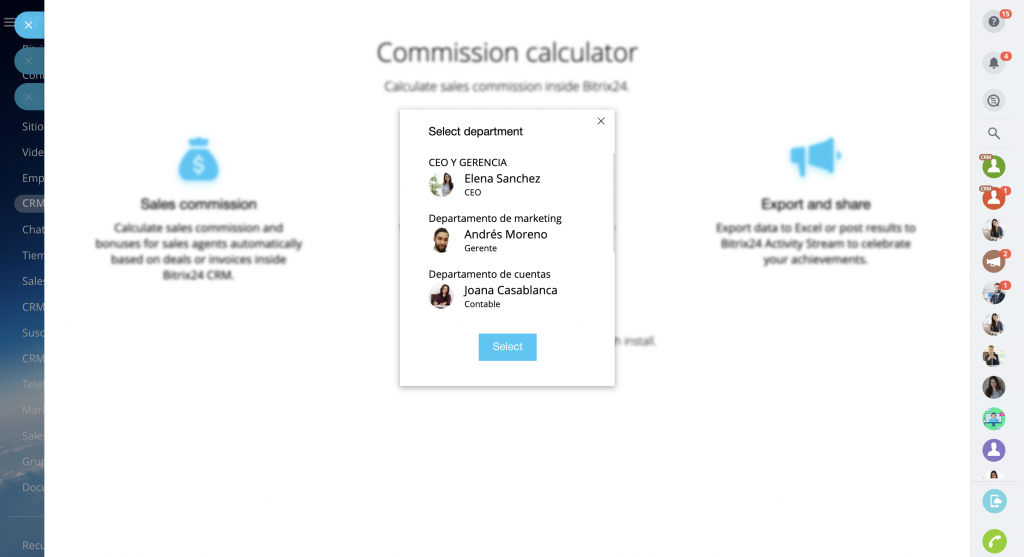This screenshot has width=1024, height=557.
Task: Click the blue Select button
Action: pos(507,347)
